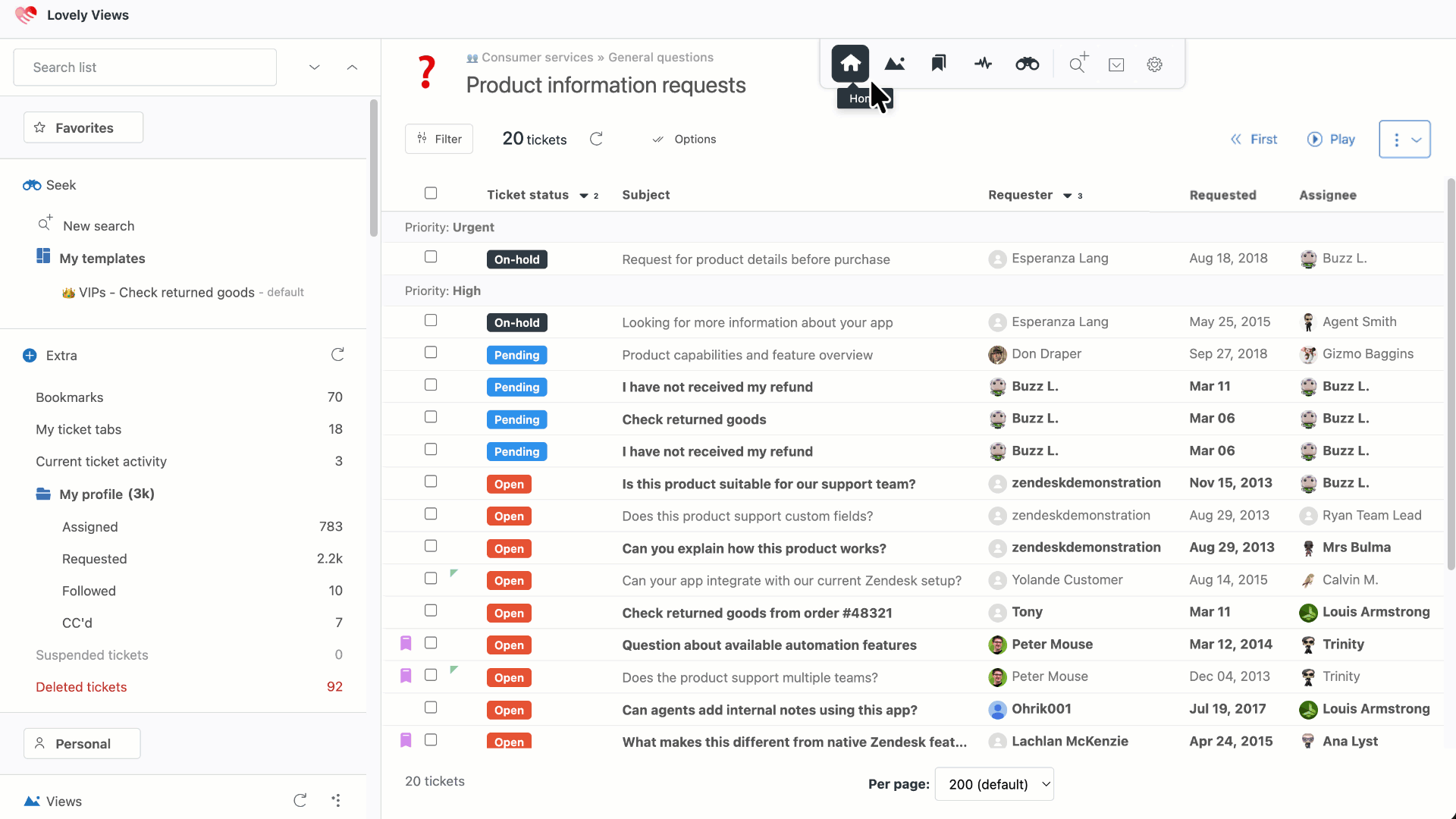
Task: Open the Per page 200 (default) dropdown
Action: [x=994, y=784]
